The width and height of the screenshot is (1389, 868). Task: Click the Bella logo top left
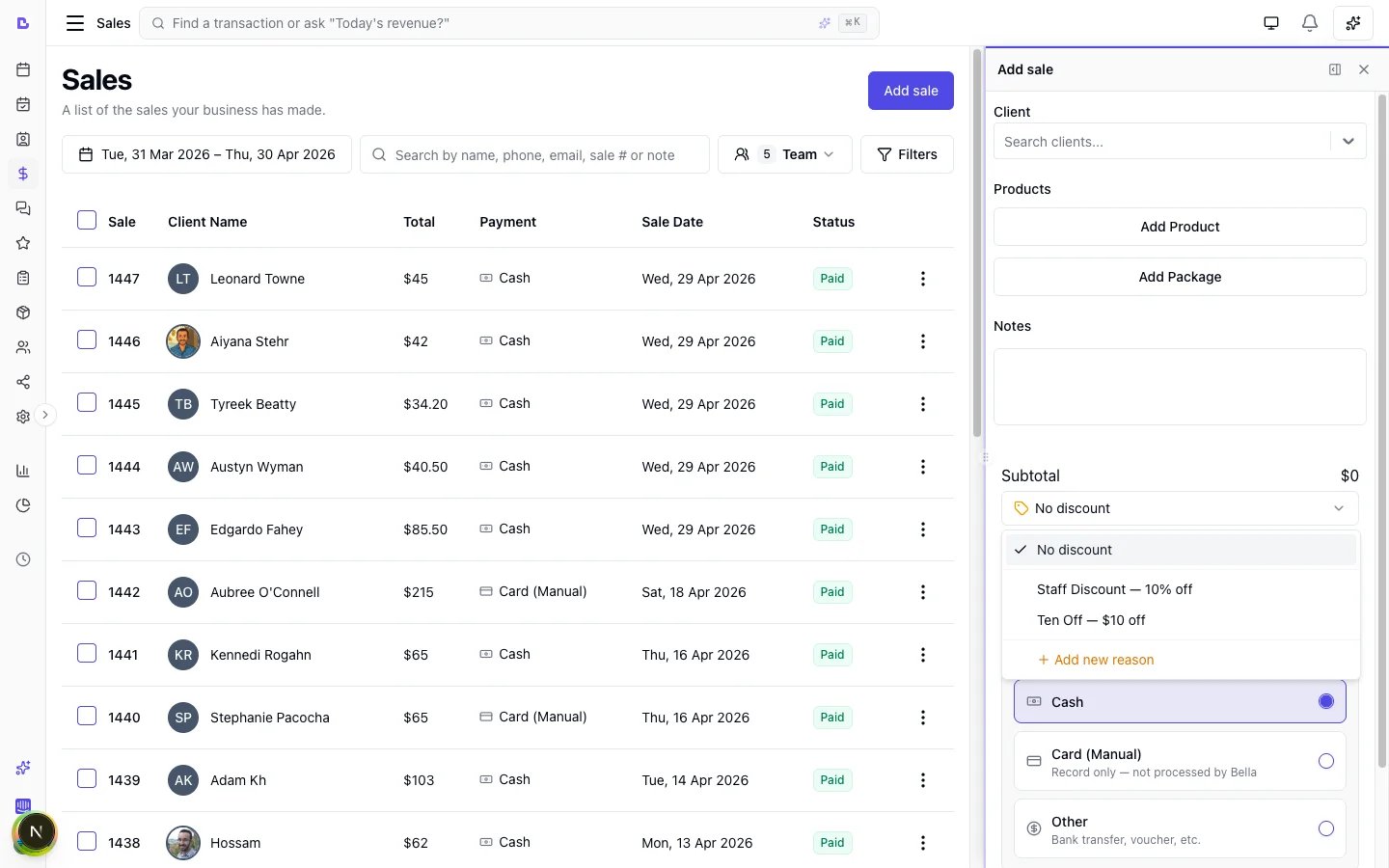(x=23, y=23)
